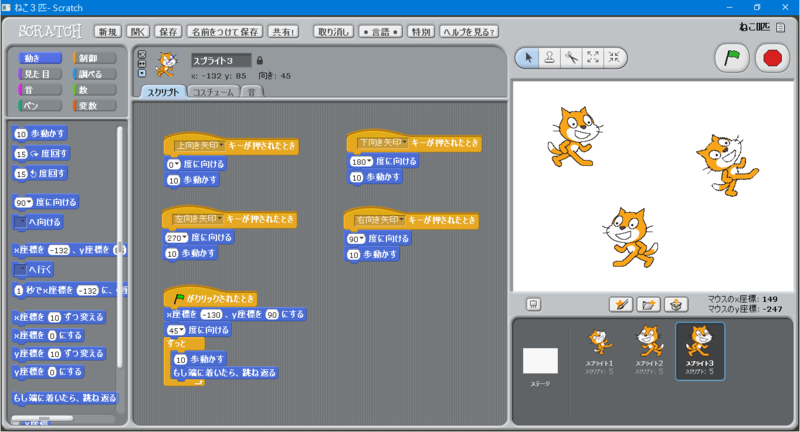Open the 数 (Operators) block category
The width and height of the screenshot is (800, 432).
pyautogui.click(x=94, y=90)
